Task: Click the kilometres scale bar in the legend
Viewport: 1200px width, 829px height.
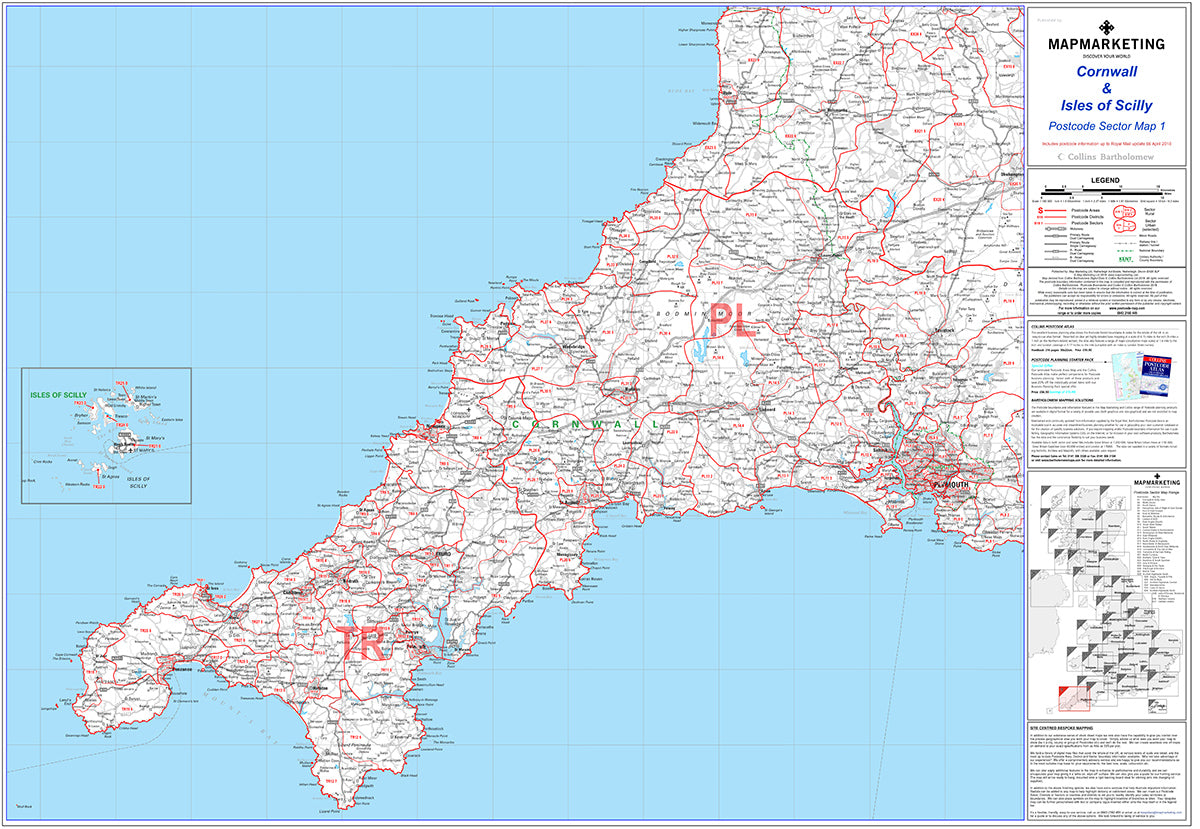Action: (1100, 190)
